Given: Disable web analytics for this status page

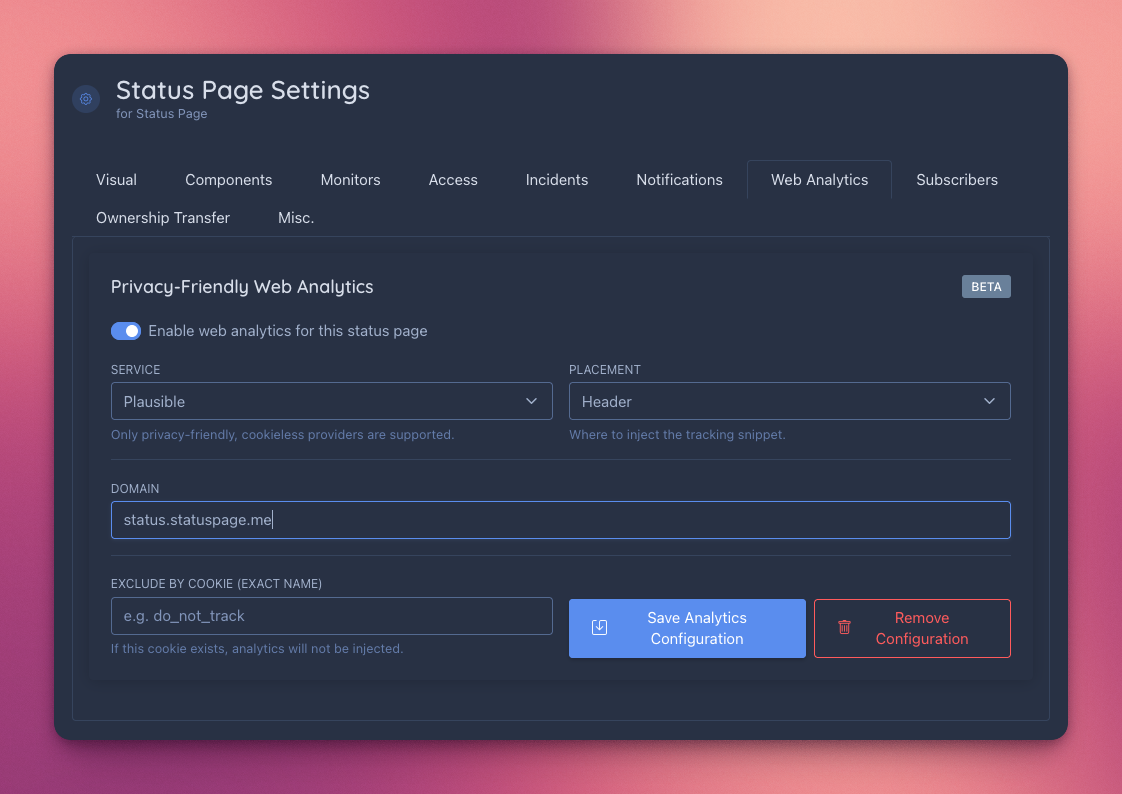Looking at the screenshot, I should click(x=126, y=330).
